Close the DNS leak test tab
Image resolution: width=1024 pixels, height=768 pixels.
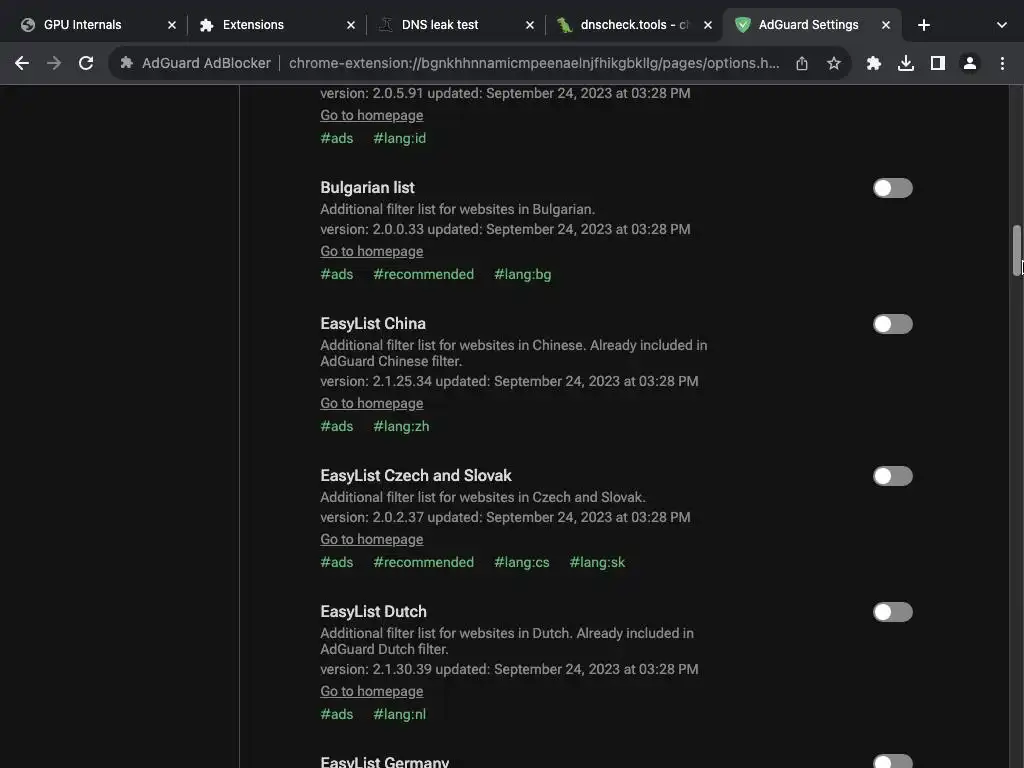530,25
